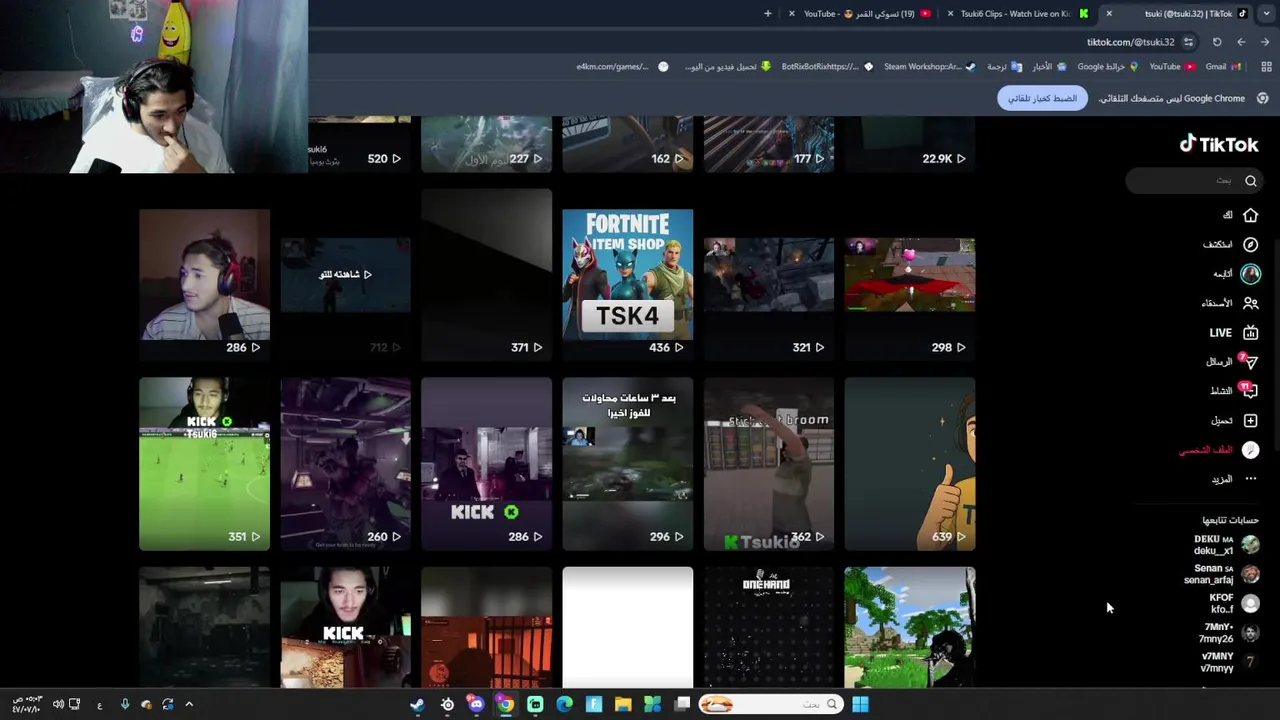Open Microsoft Edge from the taskbar
Viewport: 1280px width, 720px height.
point(564,705)
